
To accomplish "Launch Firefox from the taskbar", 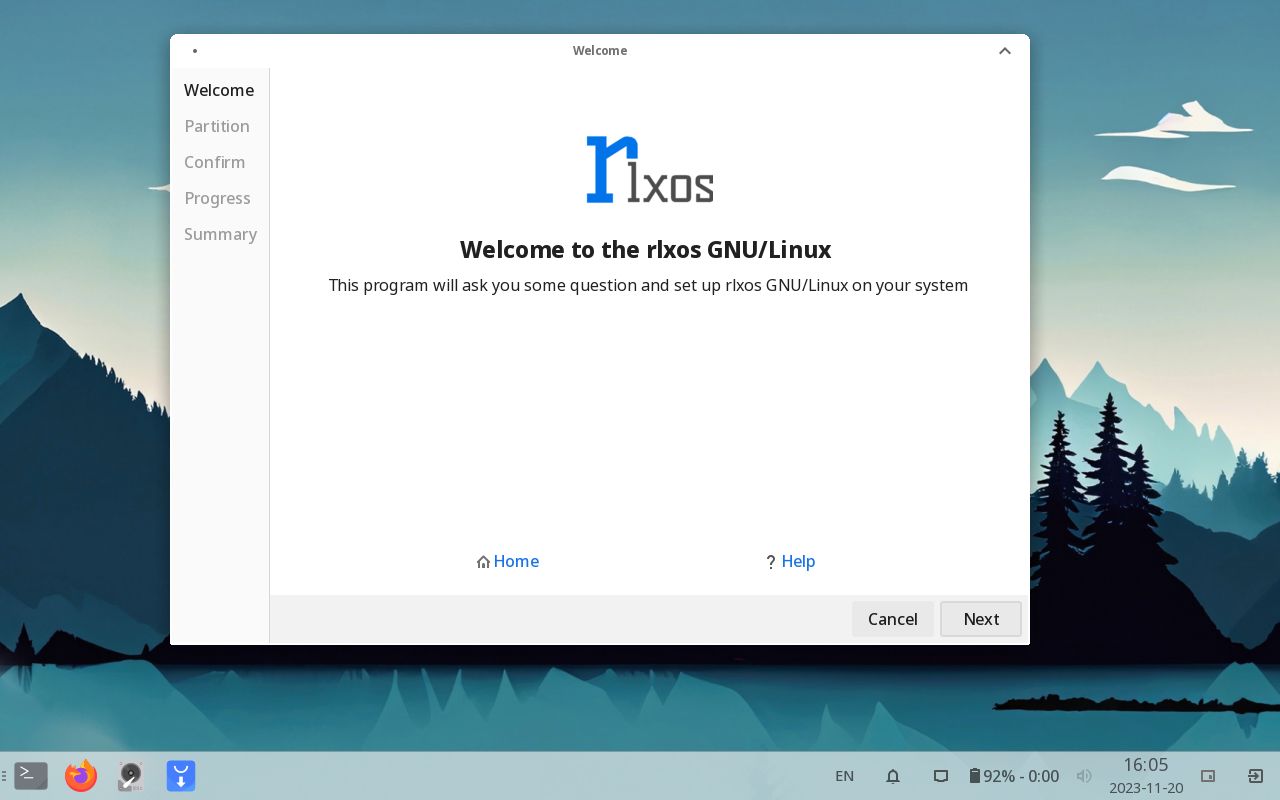I will [x=80, y=775].
